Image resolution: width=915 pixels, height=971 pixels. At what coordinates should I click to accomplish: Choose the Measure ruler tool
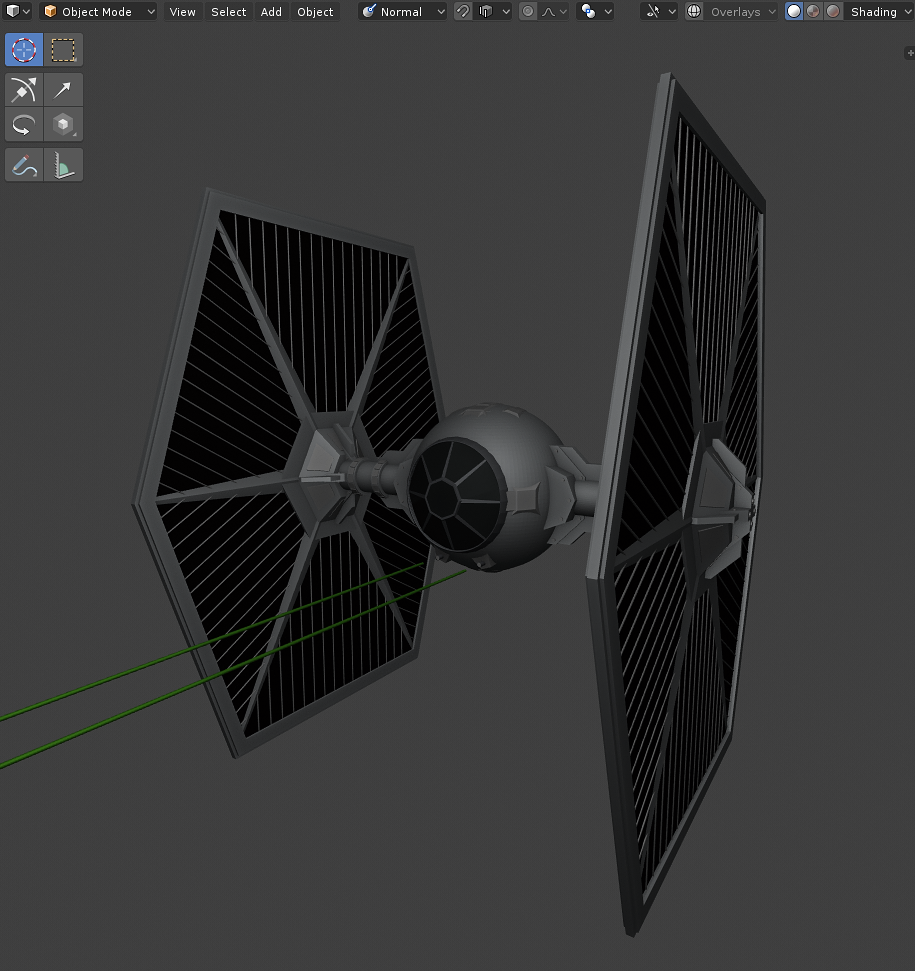[x=63, y=165]
